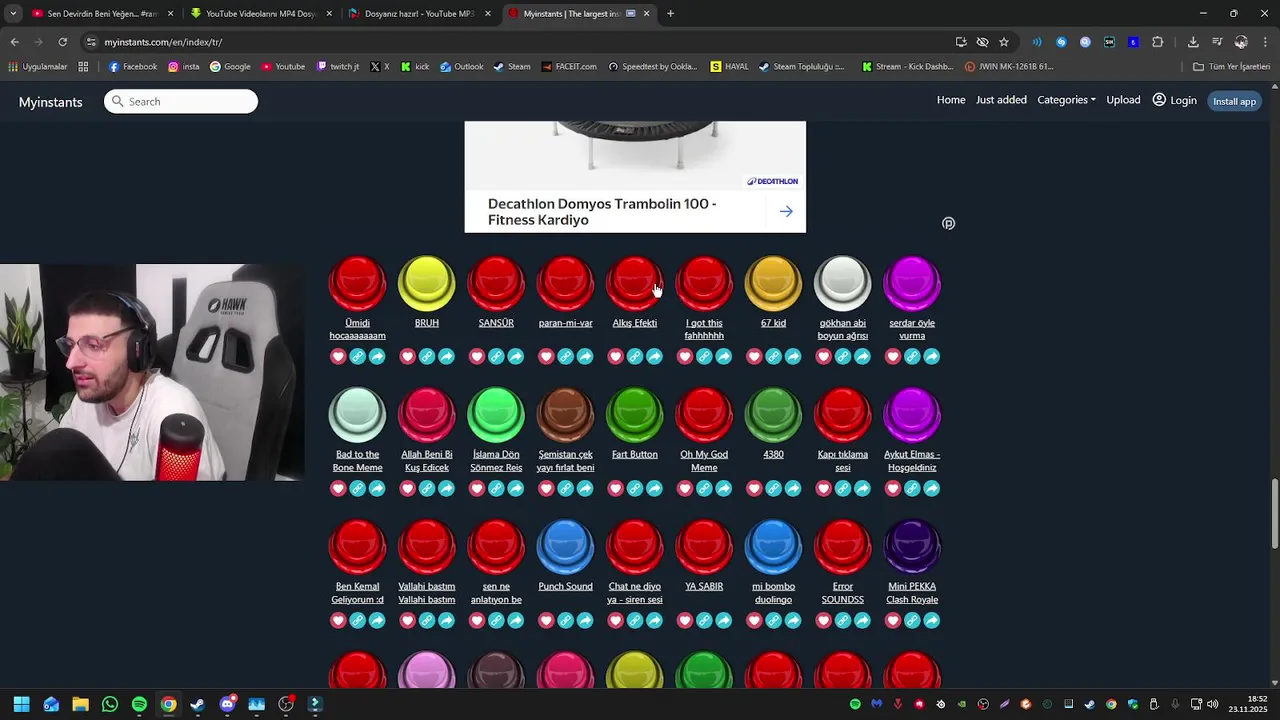Viewport: 1280px width, 720px height.
Task: Click the Install app button
Action: pyautogui.click(x=1234, y=101)
